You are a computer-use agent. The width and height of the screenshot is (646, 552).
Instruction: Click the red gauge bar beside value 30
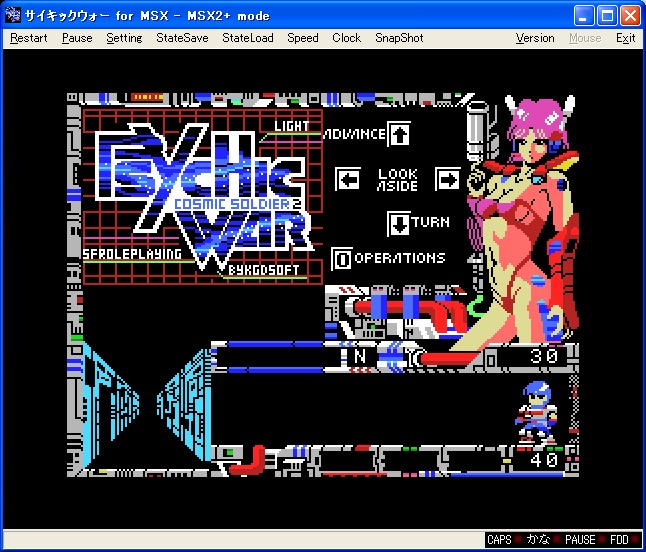pyautogui.click(x=455, y=356)
